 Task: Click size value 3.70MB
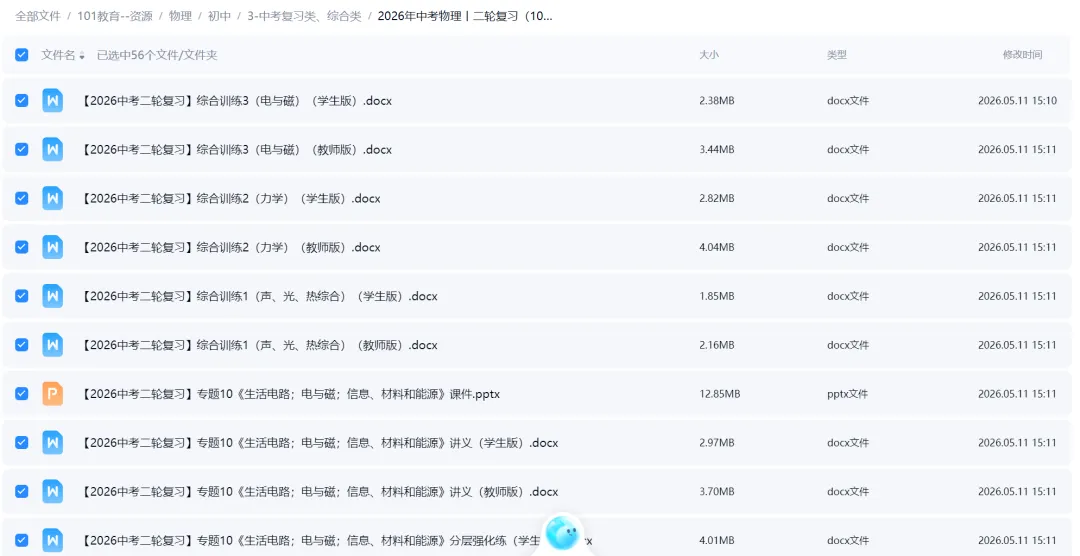click(x=717, y=492)
